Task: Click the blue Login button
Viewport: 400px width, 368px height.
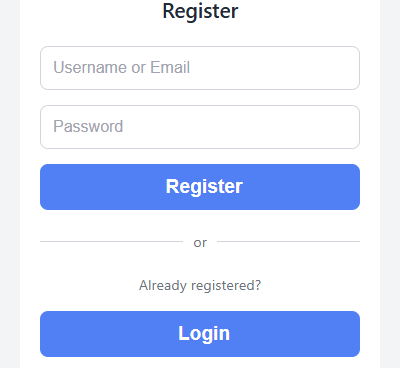Action: [200, 334]
